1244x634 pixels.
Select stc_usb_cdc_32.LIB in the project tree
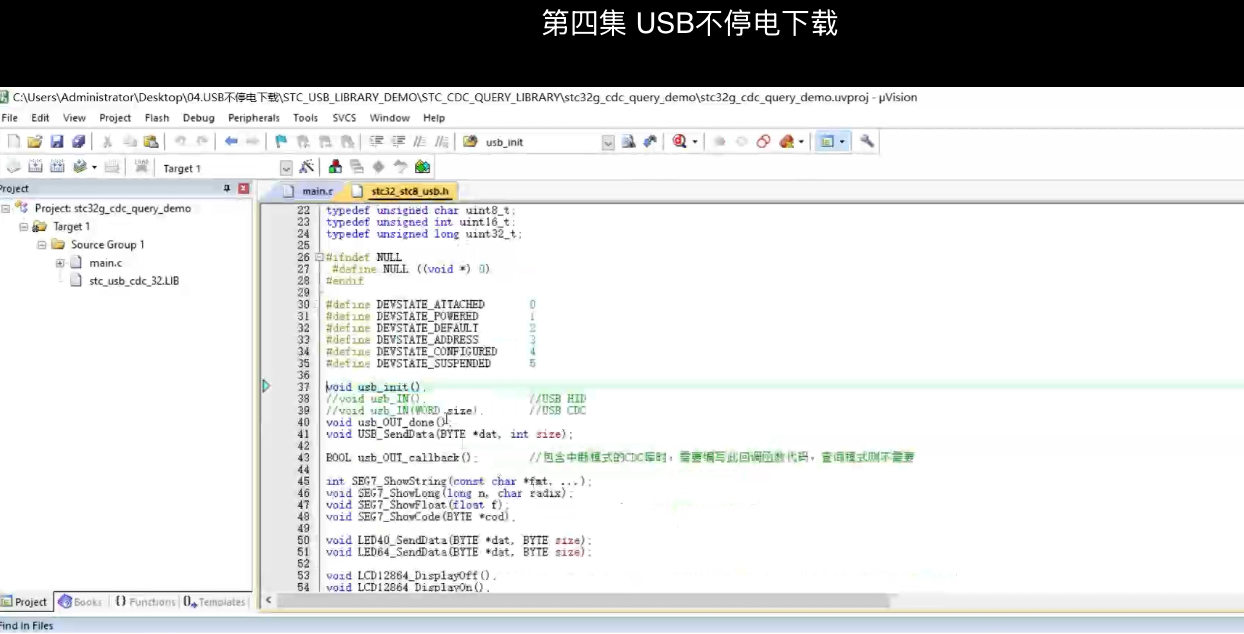click(x=134, y=281)
